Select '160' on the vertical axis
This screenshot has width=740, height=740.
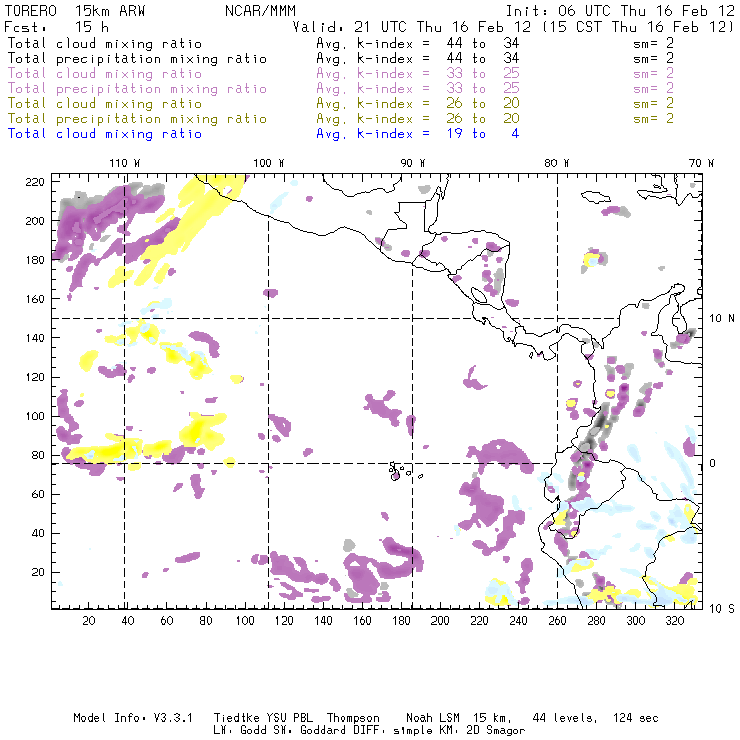(35, 299)
